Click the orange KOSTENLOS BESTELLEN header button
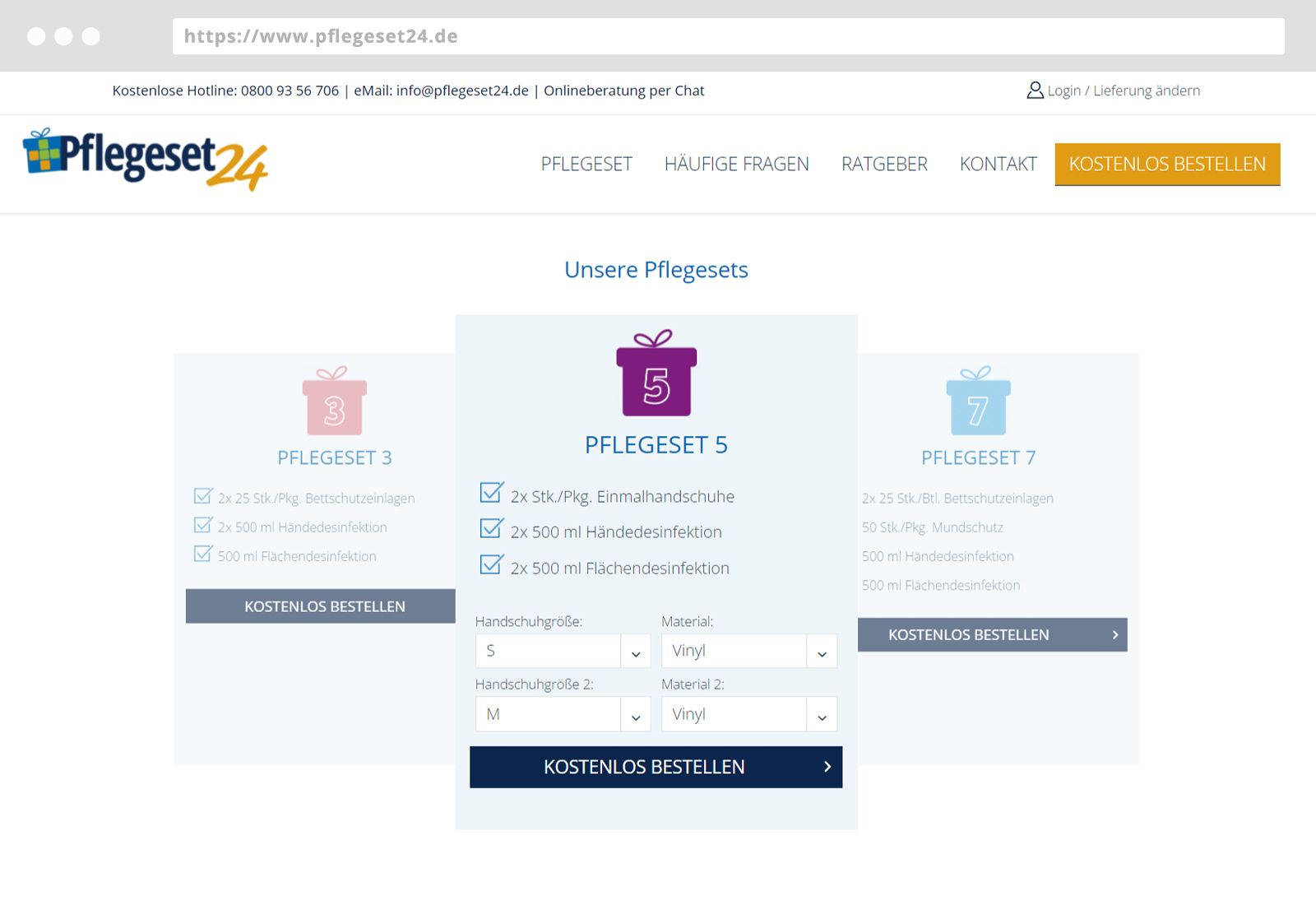 point(1167,165)
